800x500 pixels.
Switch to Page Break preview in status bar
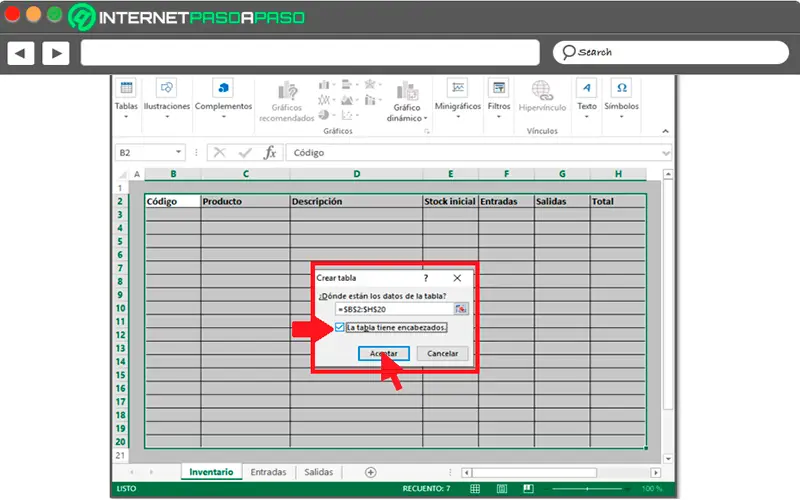pyautogui.click(x=528, y=489)
